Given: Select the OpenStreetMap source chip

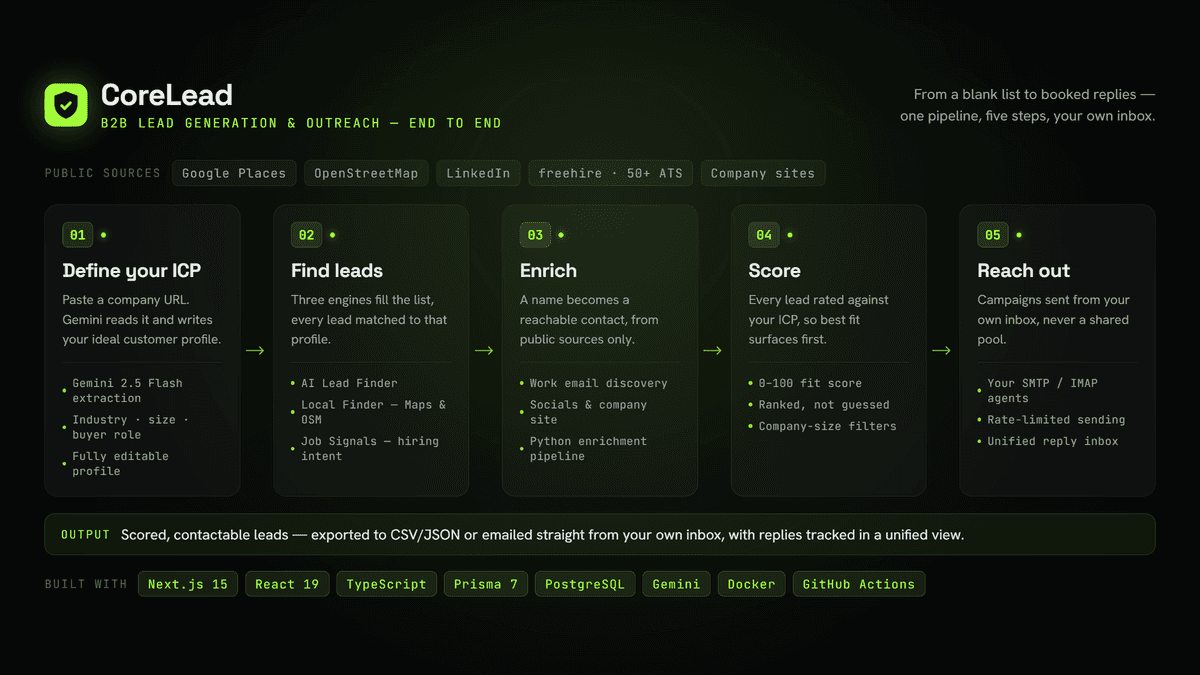Looking at the screenshot, I should [x=366, y=173].
